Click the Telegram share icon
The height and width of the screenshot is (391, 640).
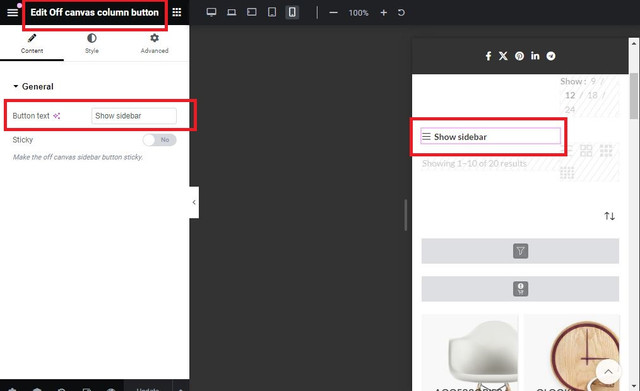point(551,56)
